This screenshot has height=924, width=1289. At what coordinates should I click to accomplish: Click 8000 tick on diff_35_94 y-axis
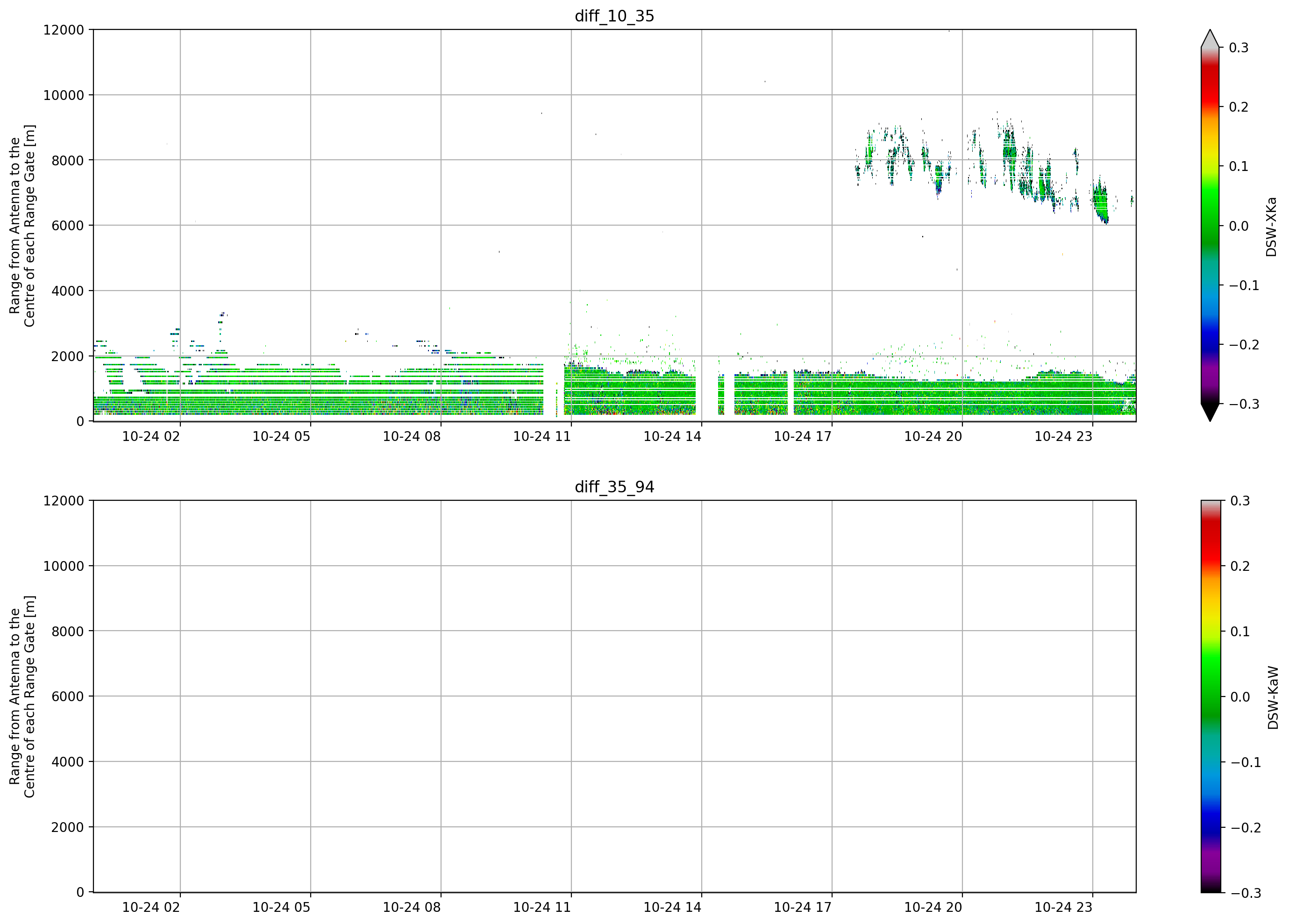[x=68, y=632]
